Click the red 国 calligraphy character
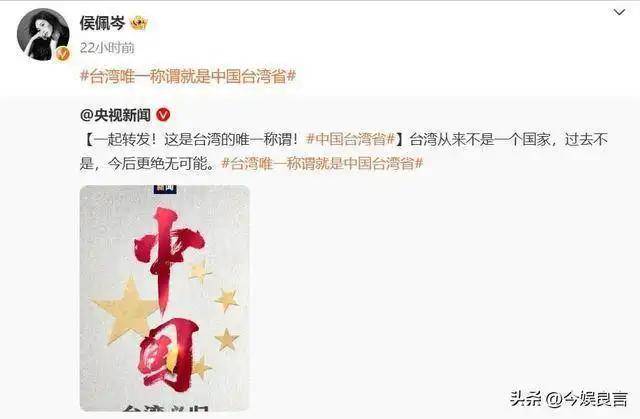This screenshot has width=640, height=419. (168, 354)
